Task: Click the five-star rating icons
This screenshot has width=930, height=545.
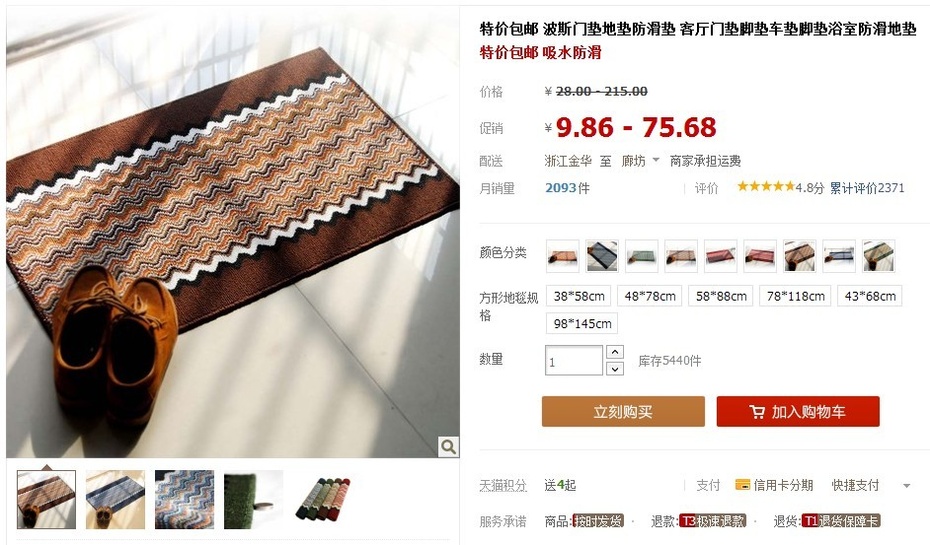Action: point(765,187)
